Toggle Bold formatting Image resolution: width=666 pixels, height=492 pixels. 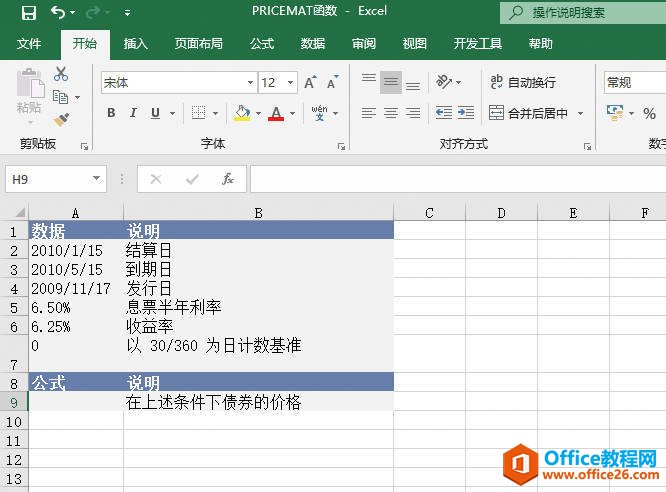[111, 113]
